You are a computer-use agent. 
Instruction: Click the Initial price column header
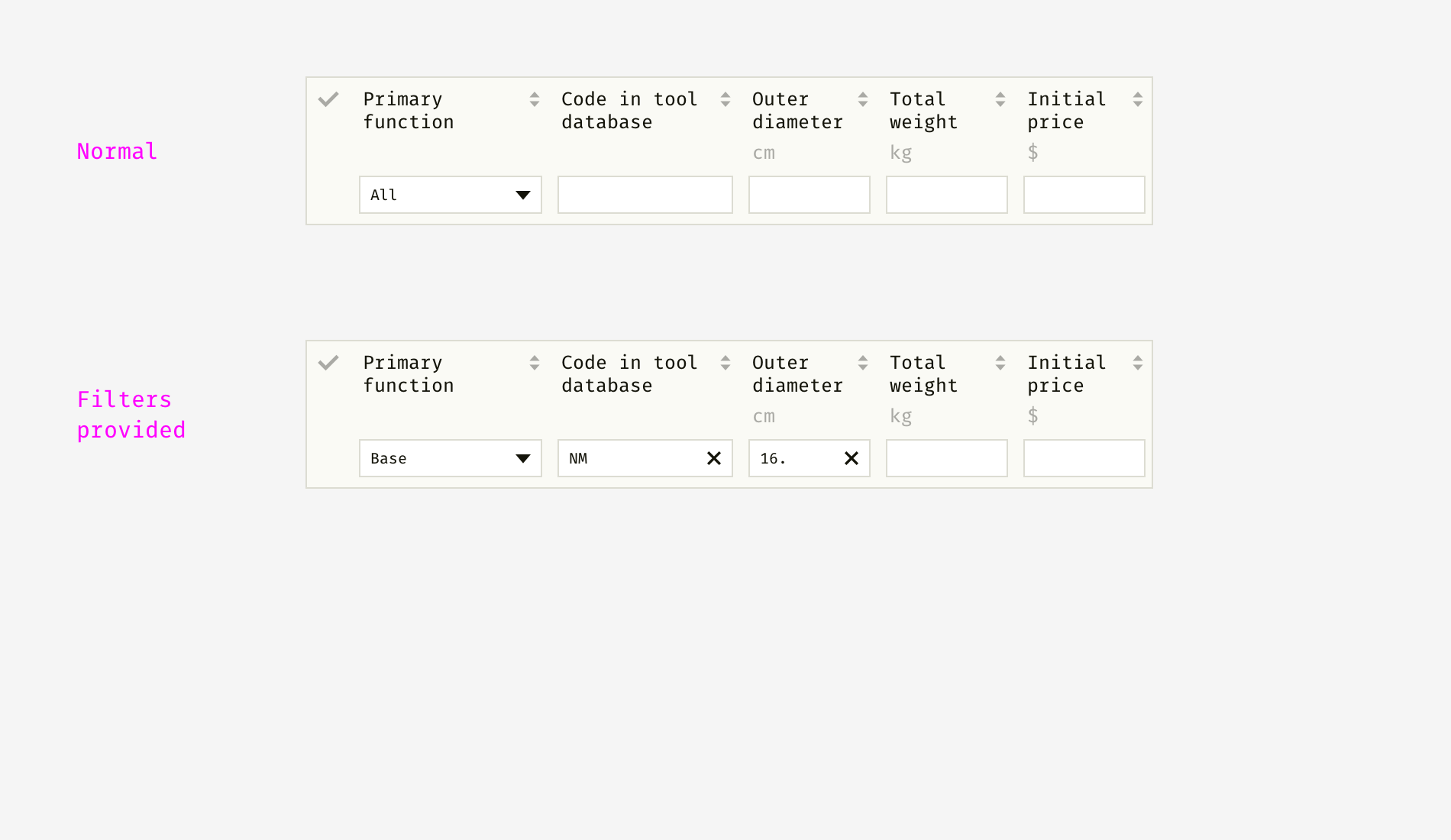[1066, 110]
